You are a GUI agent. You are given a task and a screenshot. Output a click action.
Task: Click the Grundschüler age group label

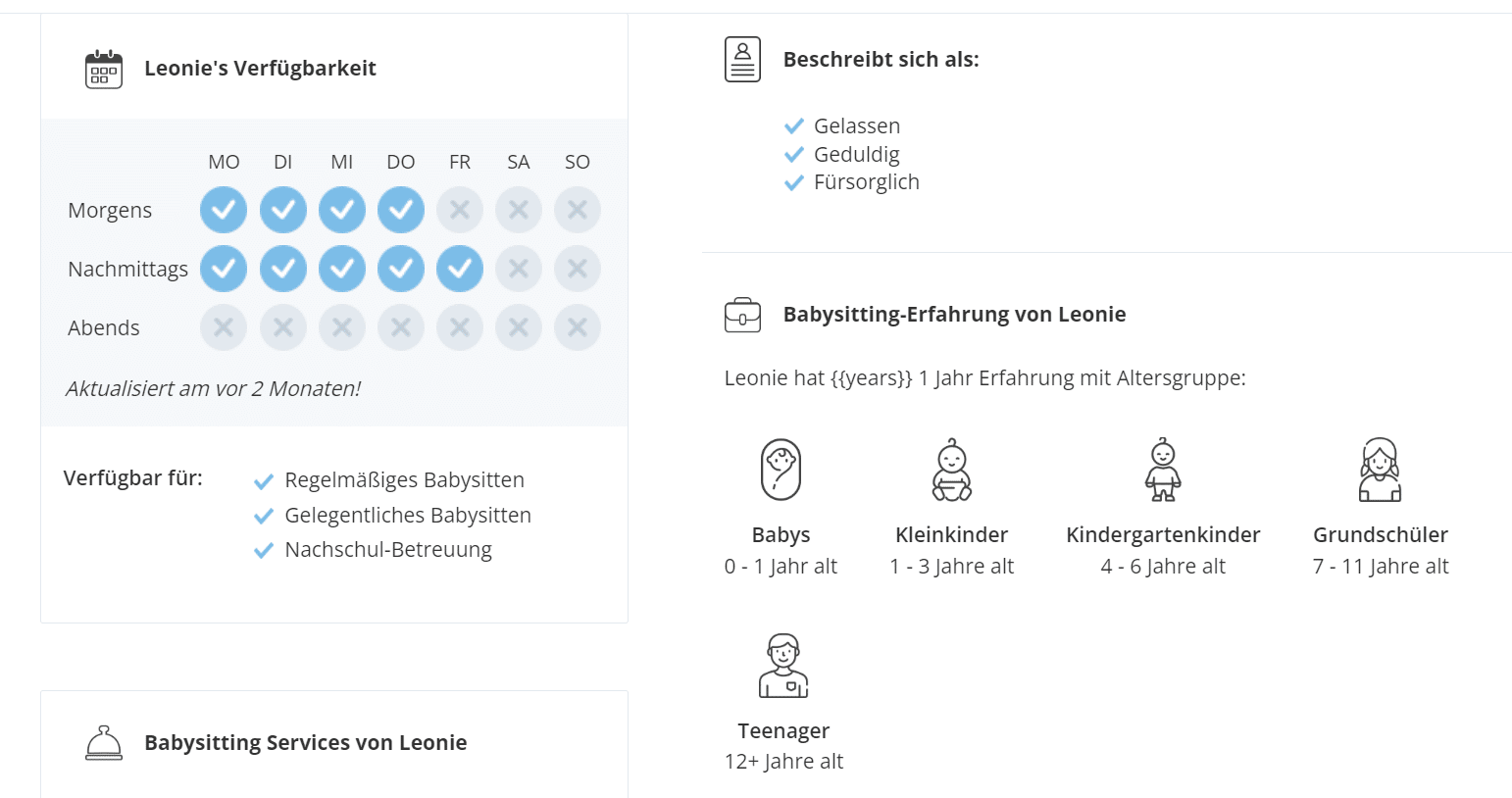[x=1381, y=535]
